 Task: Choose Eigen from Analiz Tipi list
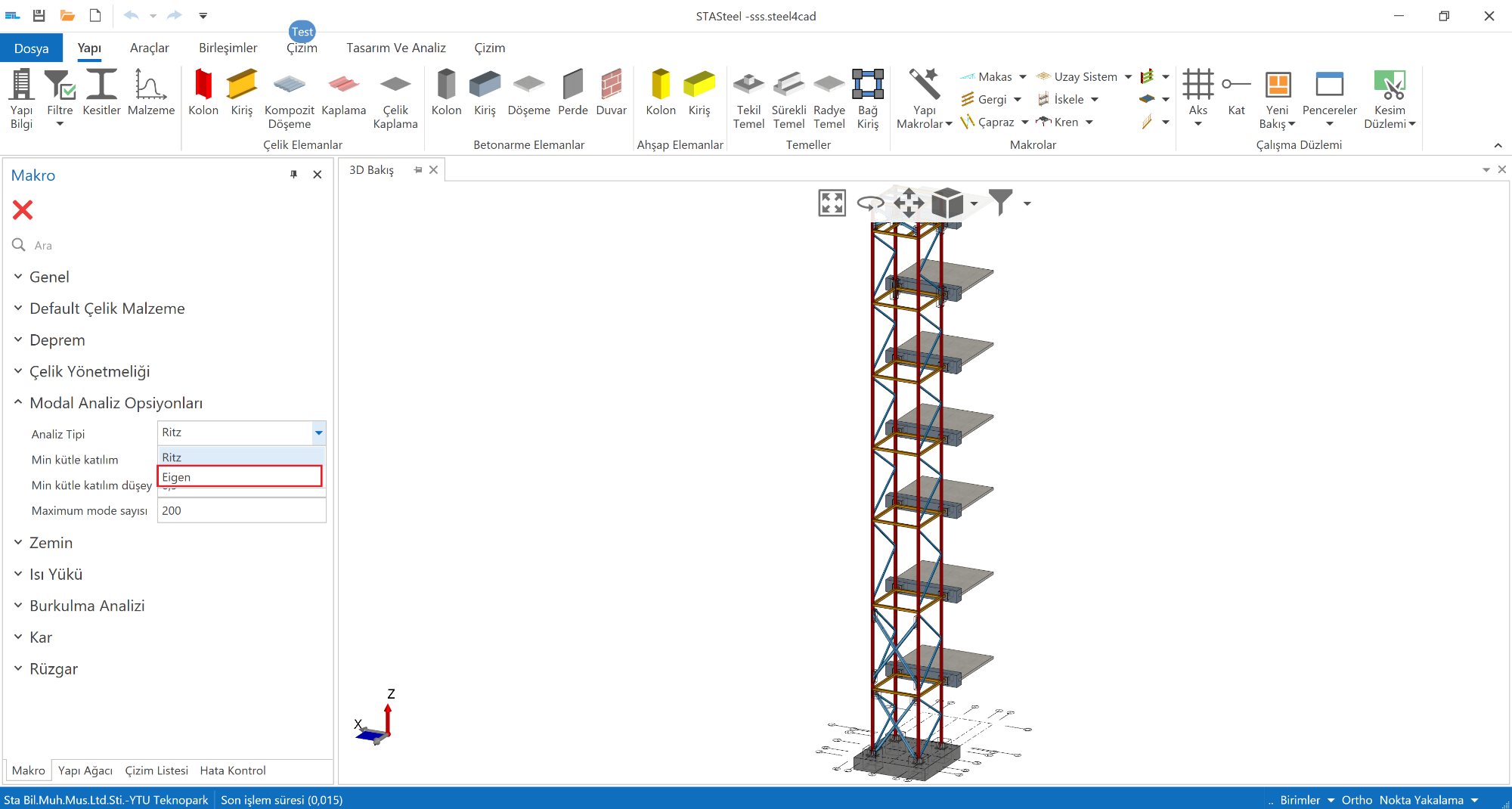[239, 477]
